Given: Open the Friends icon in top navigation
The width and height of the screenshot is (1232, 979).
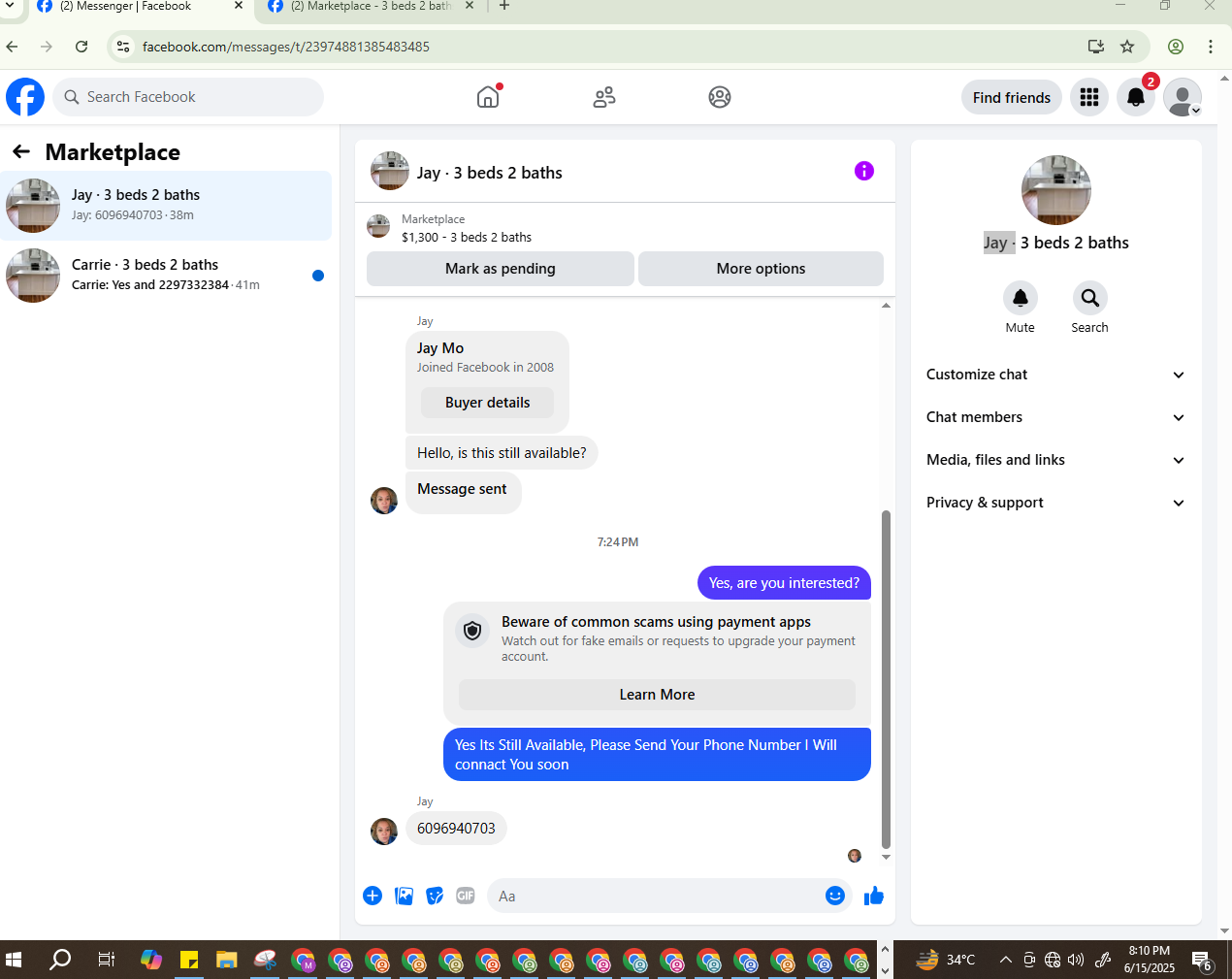Looking at the screenshot, I should tap(604, 97).
